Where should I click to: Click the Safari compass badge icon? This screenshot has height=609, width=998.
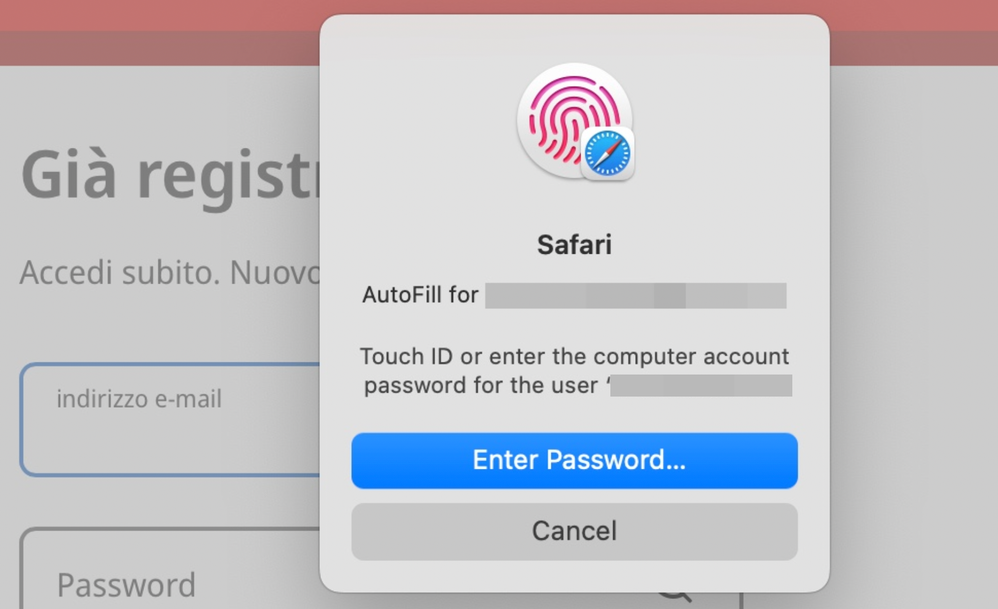click(607, 155)
